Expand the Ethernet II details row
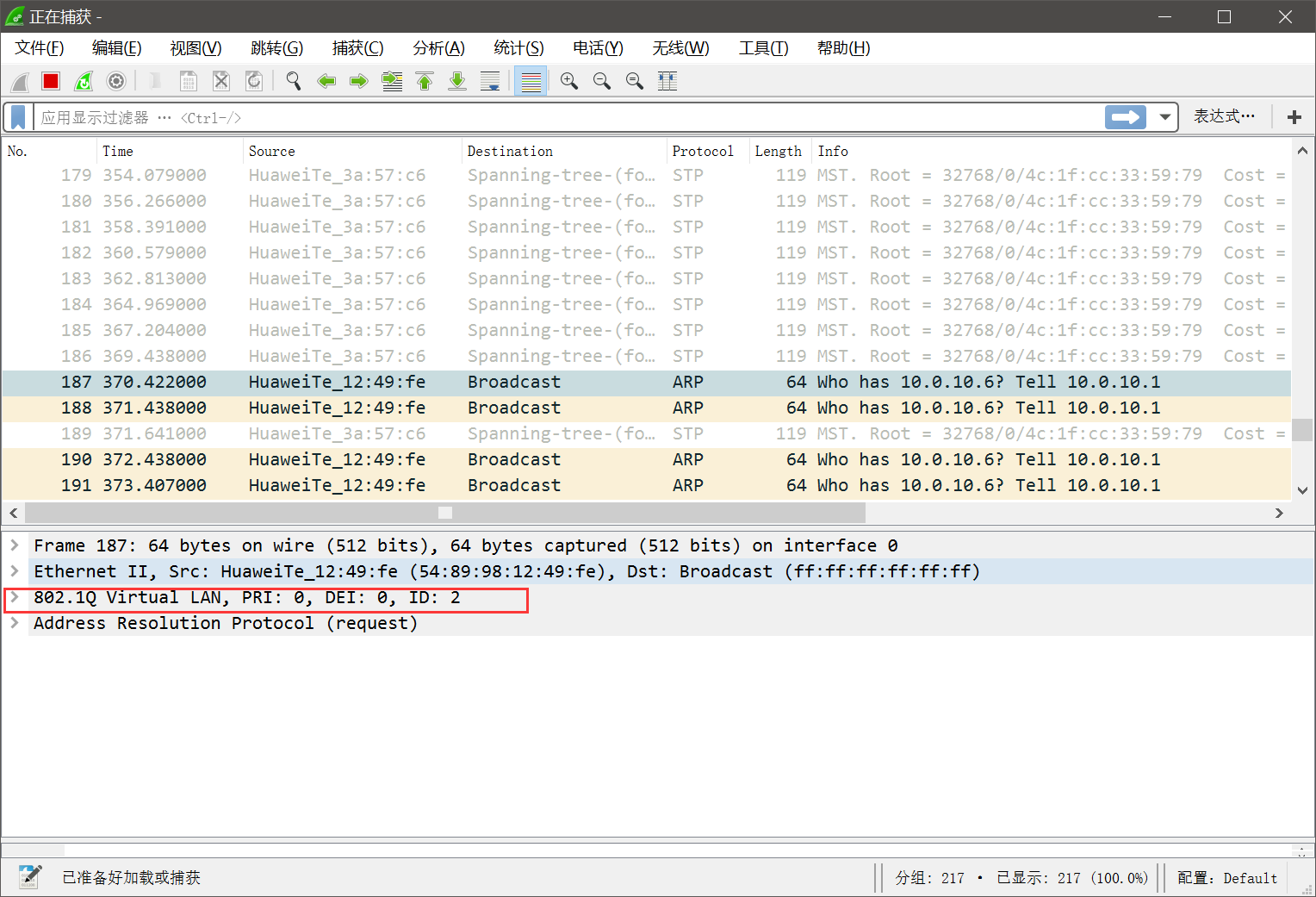1316x897 pixels. pos(15,571)
